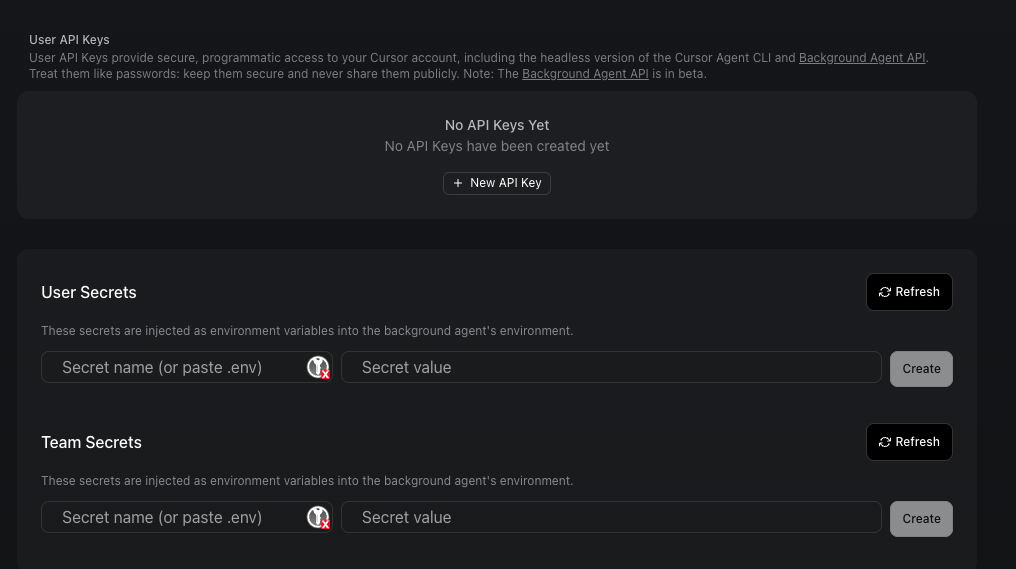Image resolution: width=1016 pixels, height=569 pixels.
Task: Click the User Secrets heading
Action: [89, 292]
